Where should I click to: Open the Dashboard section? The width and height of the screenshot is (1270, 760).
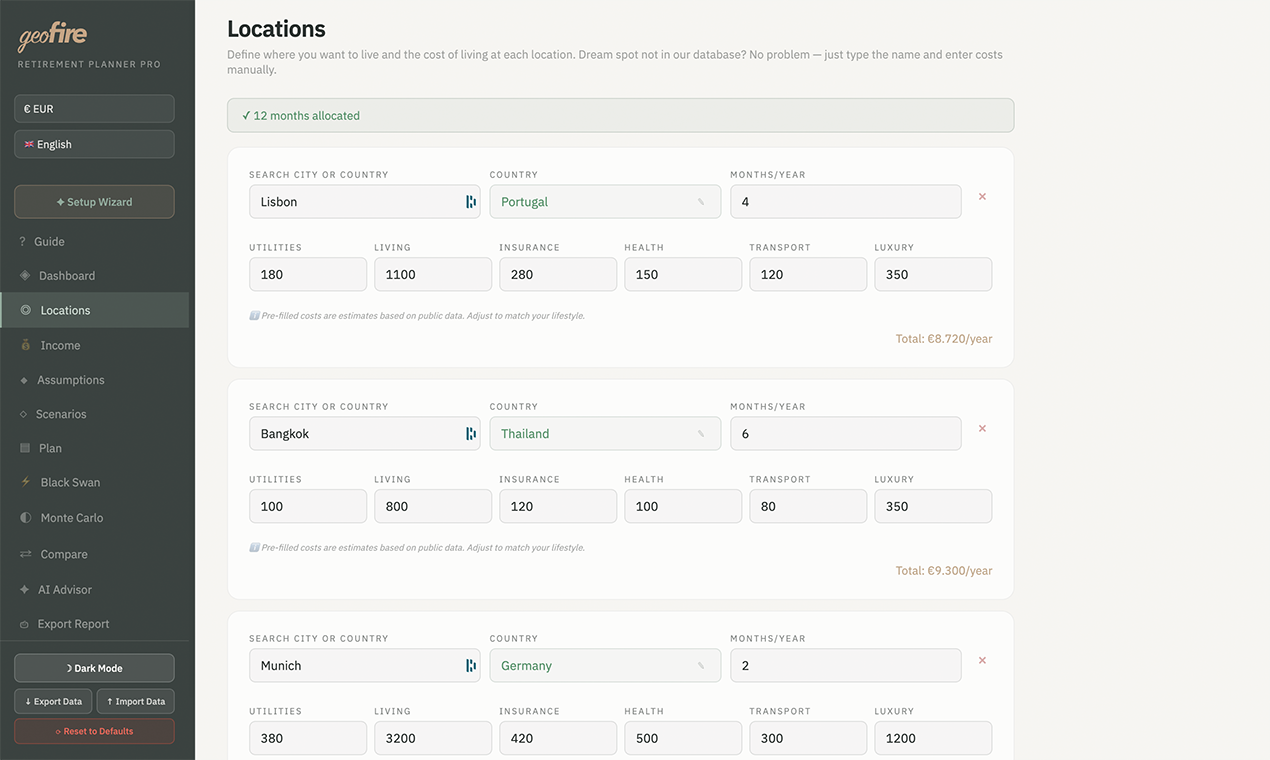(66, 275)
